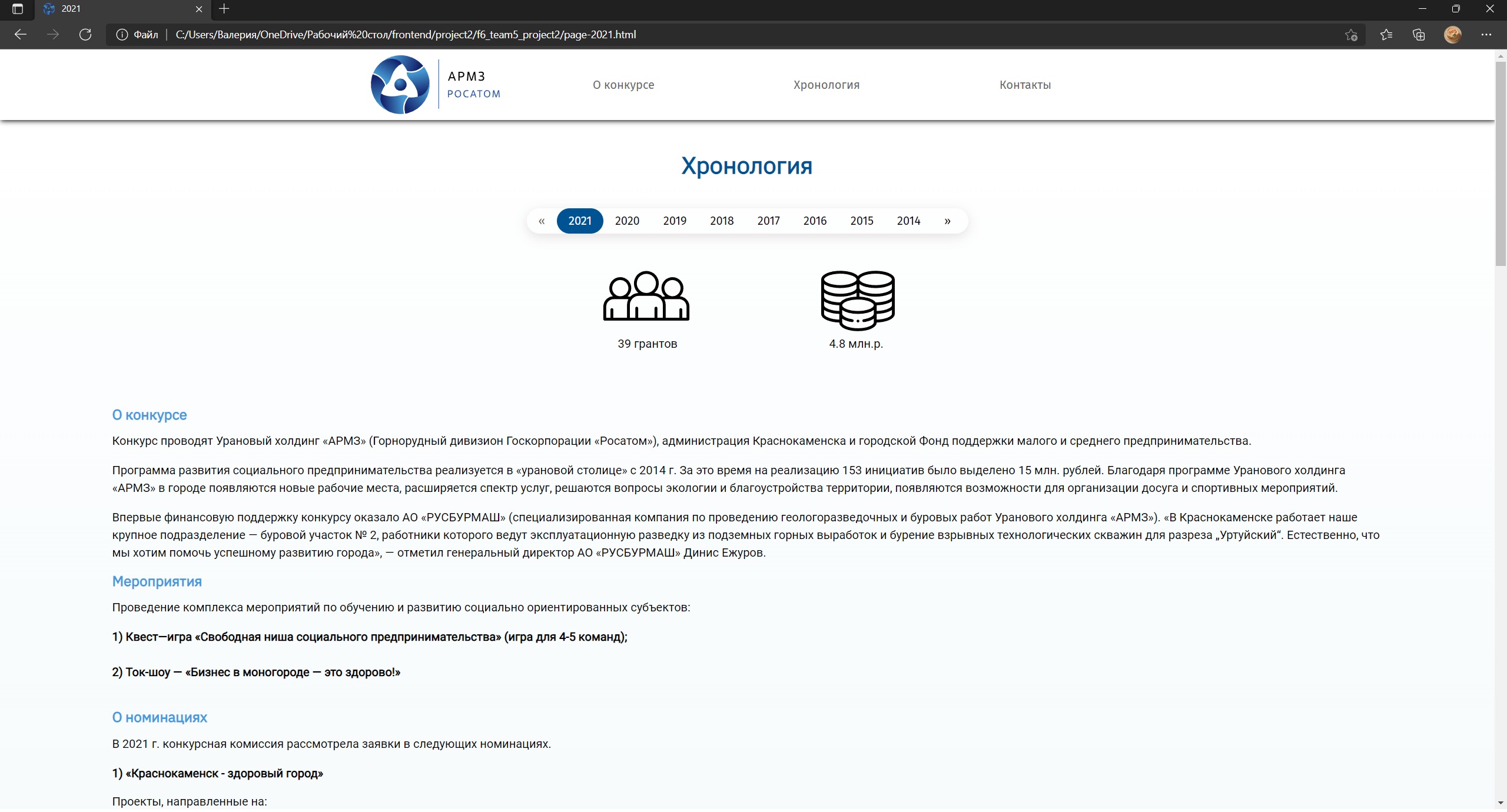Click the « previous arrow in pagination

coord(542,221)
